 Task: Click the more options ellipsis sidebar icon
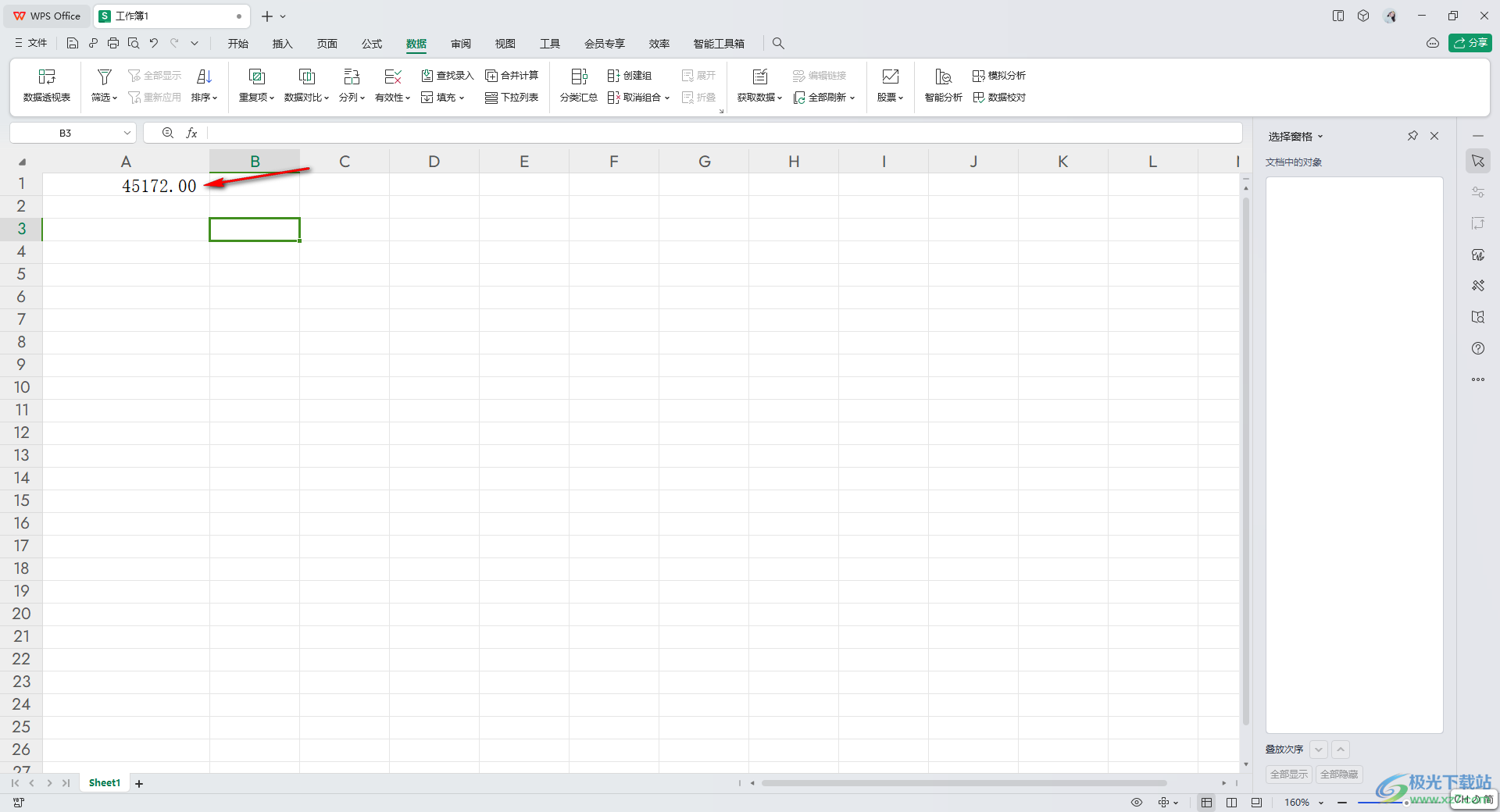(x=1478, y=379)
